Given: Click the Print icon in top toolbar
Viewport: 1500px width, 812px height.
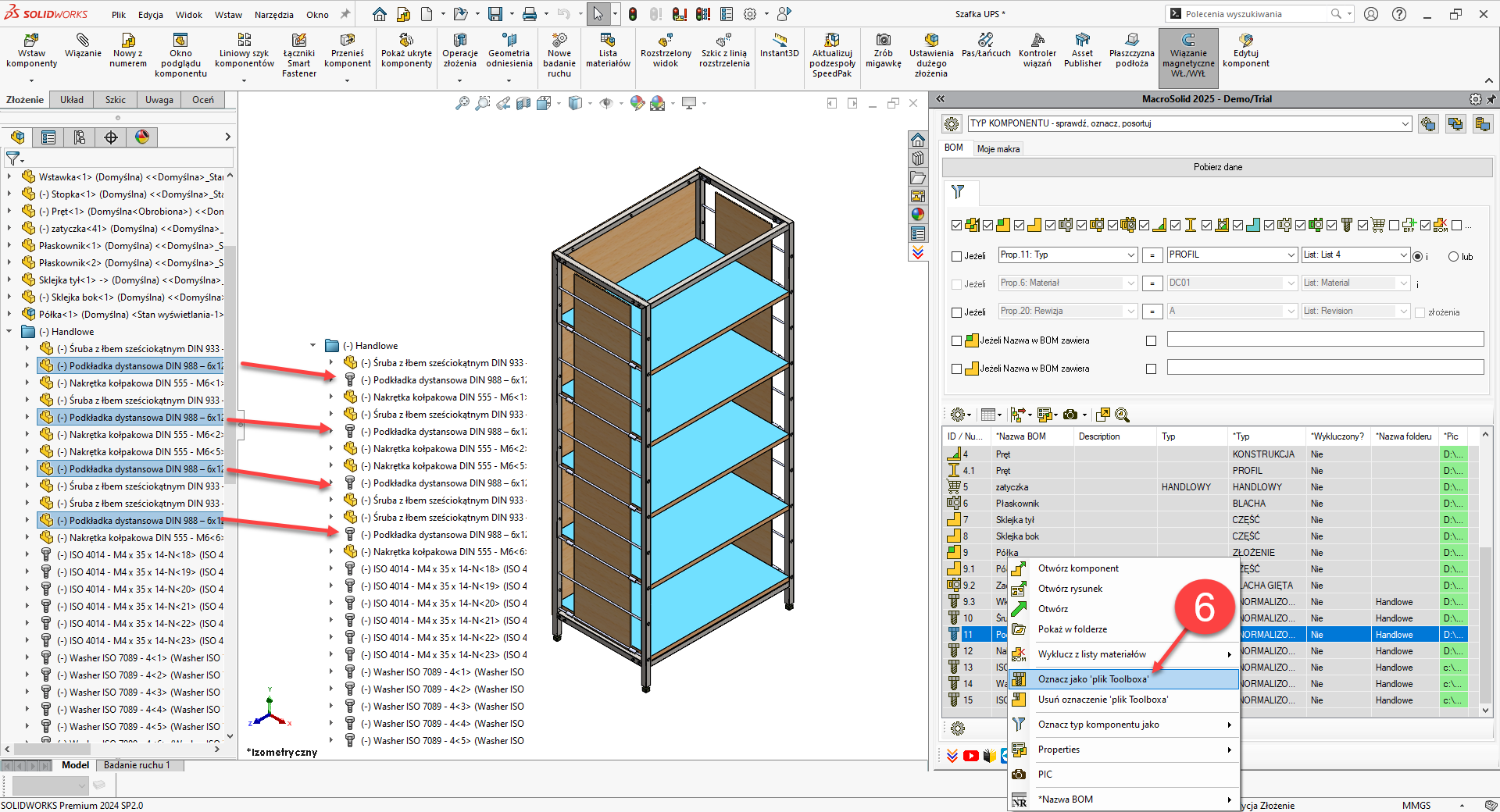Looking at the screenshot, I should (530, 14).
